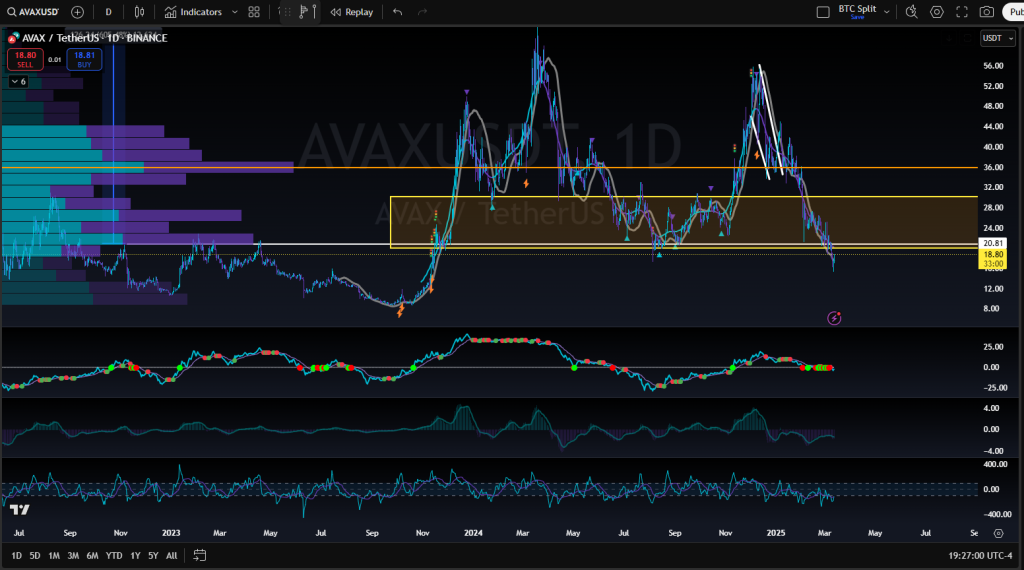This screenshot has height=570, width=1024.
Task: Grab the floating drawing toolbar handle
Action: [x=287, y=12]
